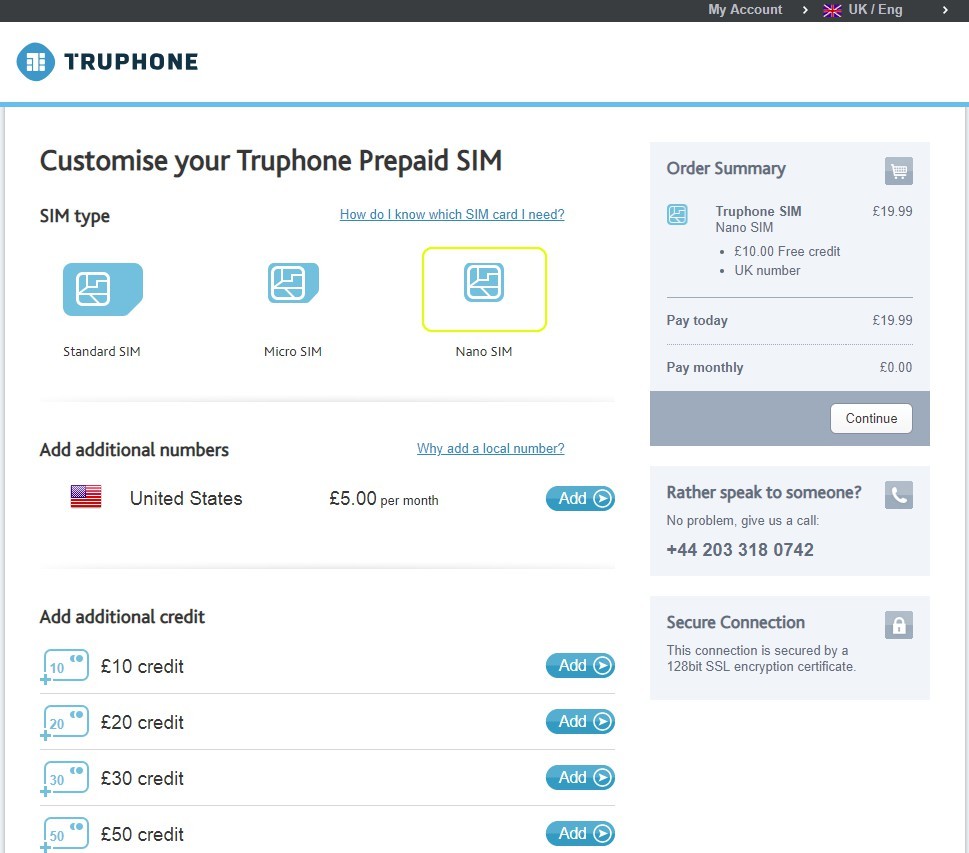Image resolution: width=969 pixels, height=853 pixels.
Task: Click the phone number +44 203 318 0742
Action: point(740,550)
